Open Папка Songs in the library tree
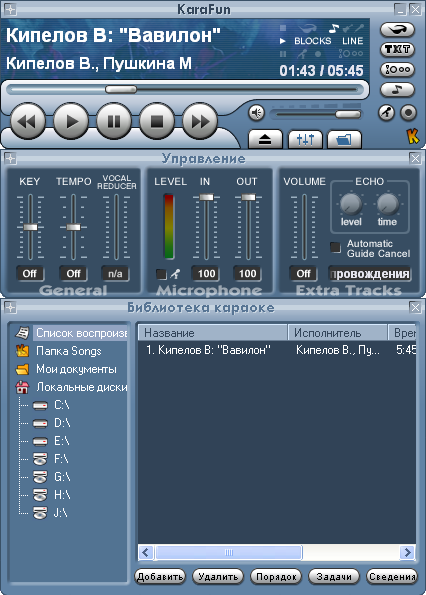 (x=69, y=351)
